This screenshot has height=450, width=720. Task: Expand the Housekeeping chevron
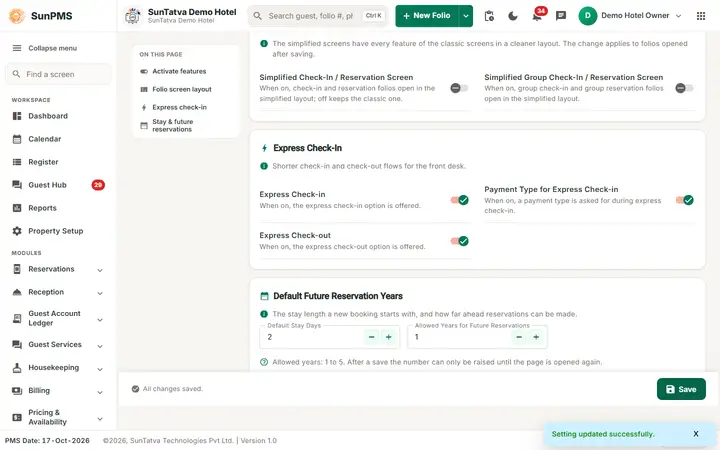100,369
